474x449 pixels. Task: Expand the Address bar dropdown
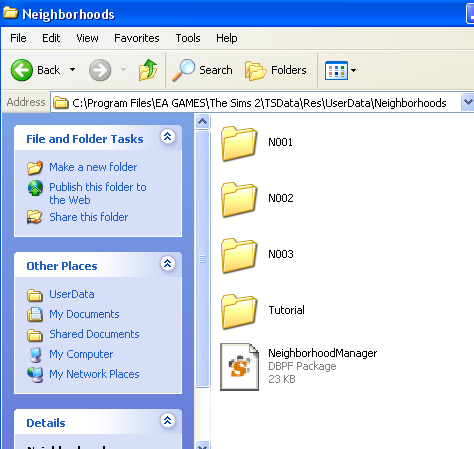pyautogui.click(x=468, y=102)
